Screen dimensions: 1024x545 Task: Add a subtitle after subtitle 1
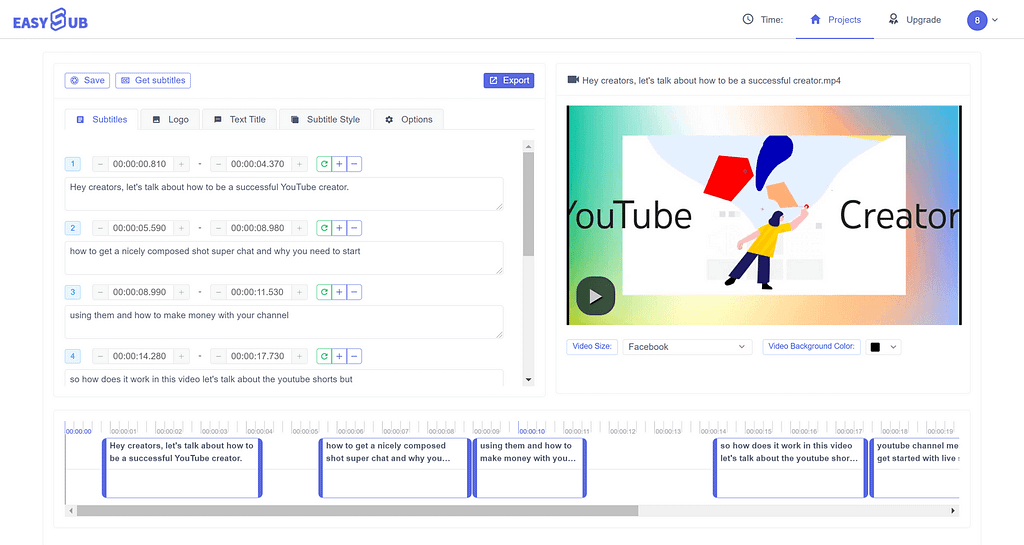[x=339, y=164]
